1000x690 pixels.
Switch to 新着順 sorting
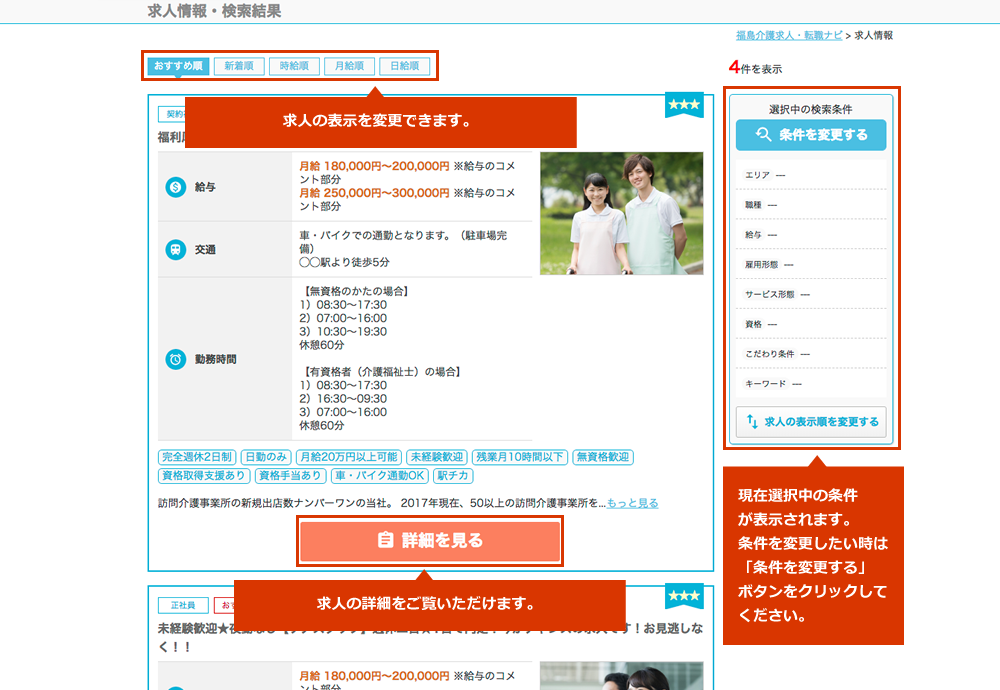pyautogui.click(x=239, y=67)
